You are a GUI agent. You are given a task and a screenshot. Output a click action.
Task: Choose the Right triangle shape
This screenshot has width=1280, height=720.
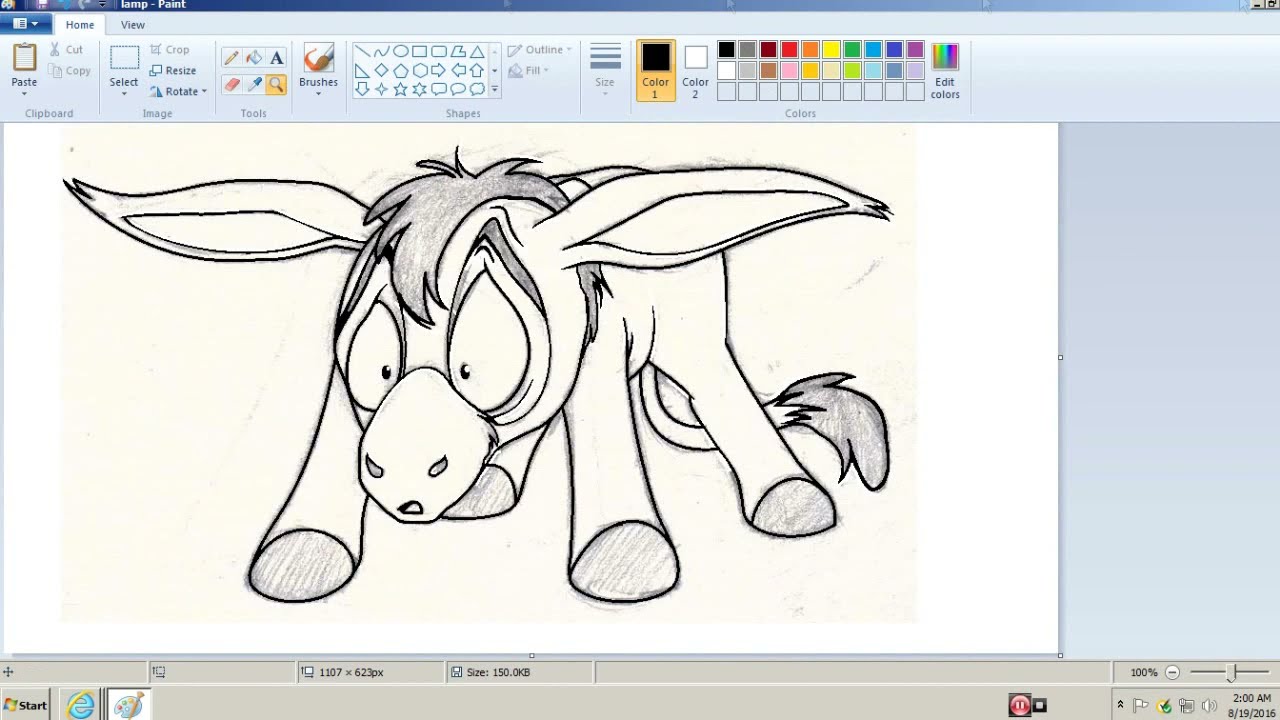pyautogui.click(x=362, y=71)
